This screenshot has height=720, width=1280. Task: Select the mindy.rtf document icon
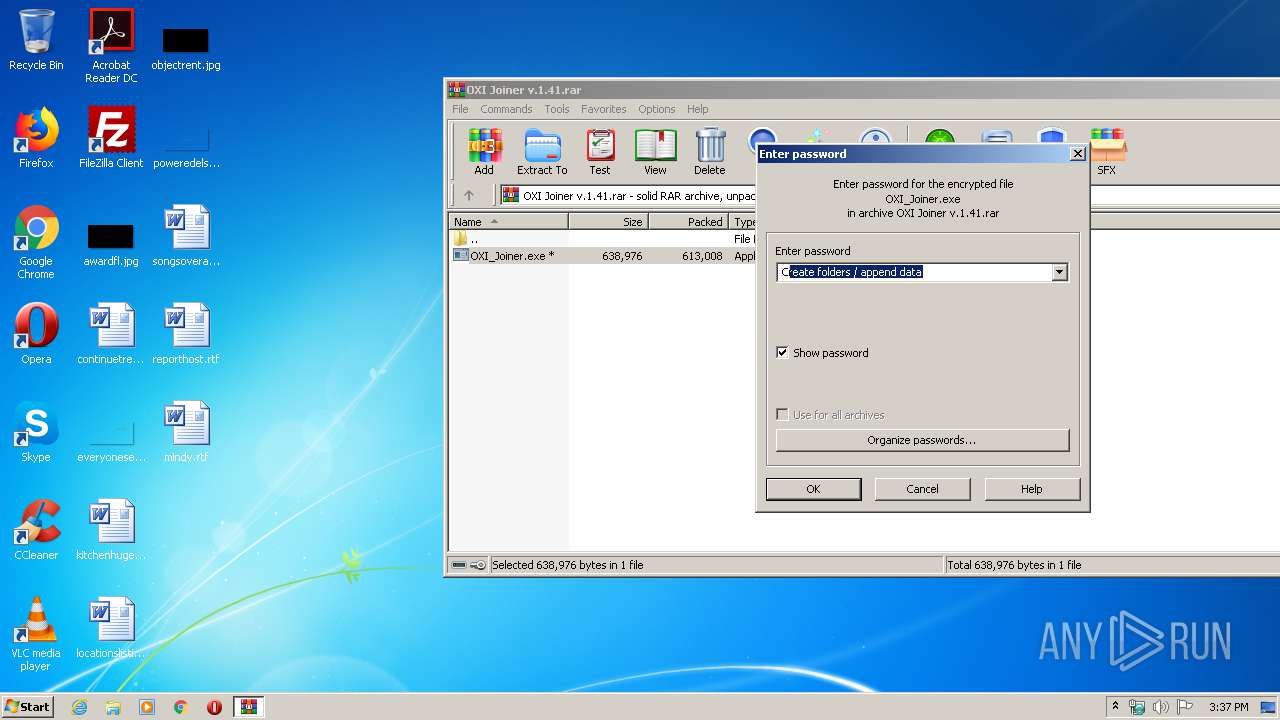coord(186,432)
